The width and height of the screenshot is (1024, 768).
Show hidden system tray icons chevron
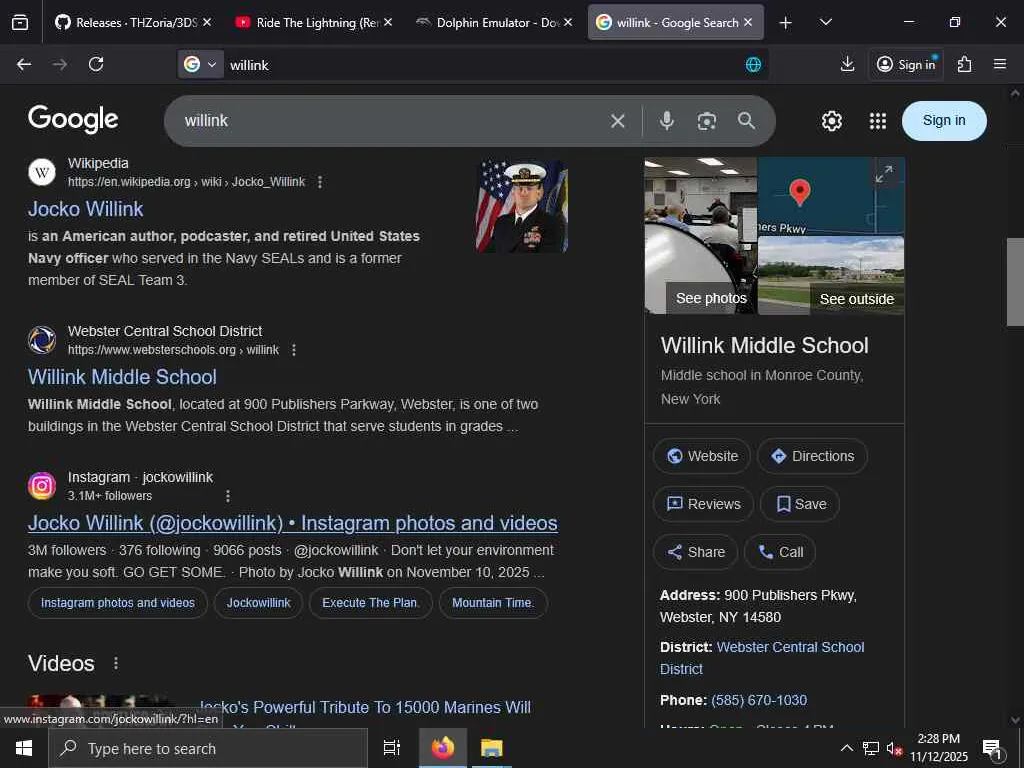(846, 748)
